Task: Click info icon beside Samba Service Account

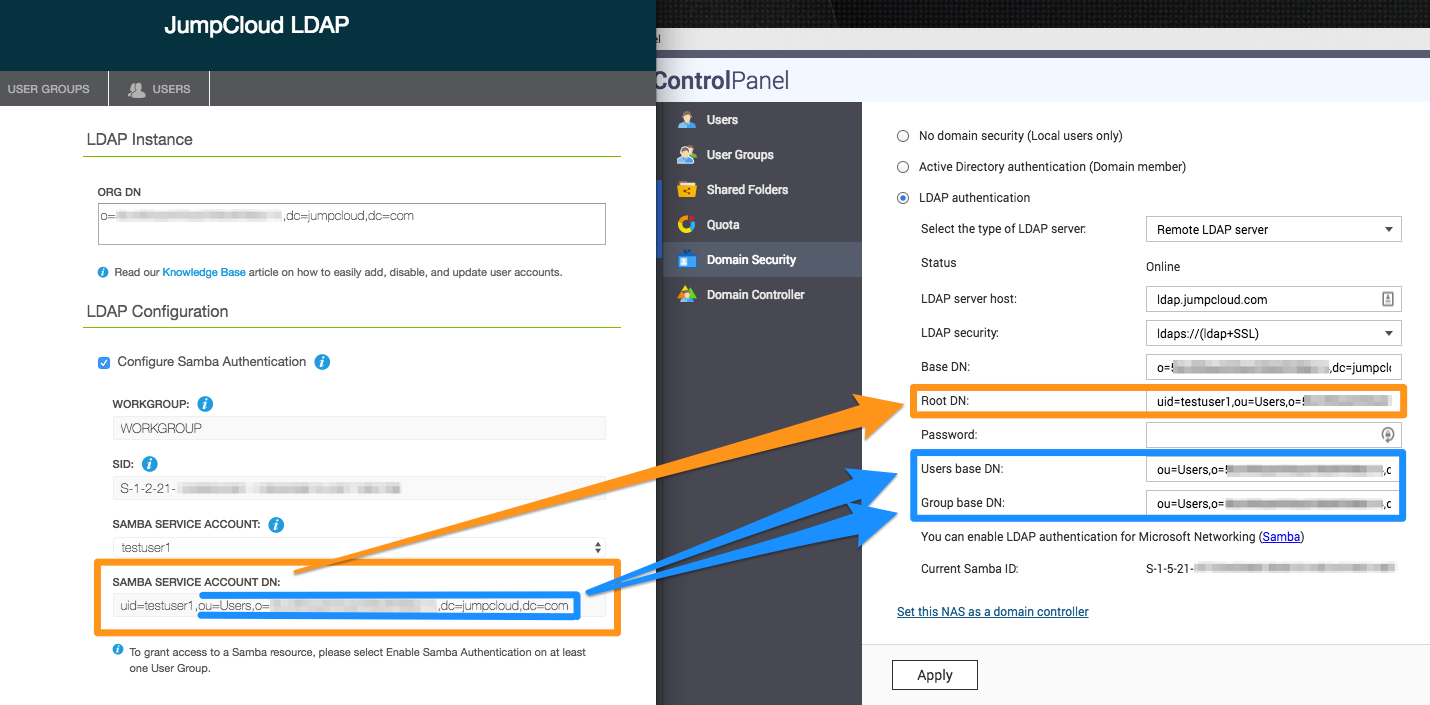Action: point(276,524)
